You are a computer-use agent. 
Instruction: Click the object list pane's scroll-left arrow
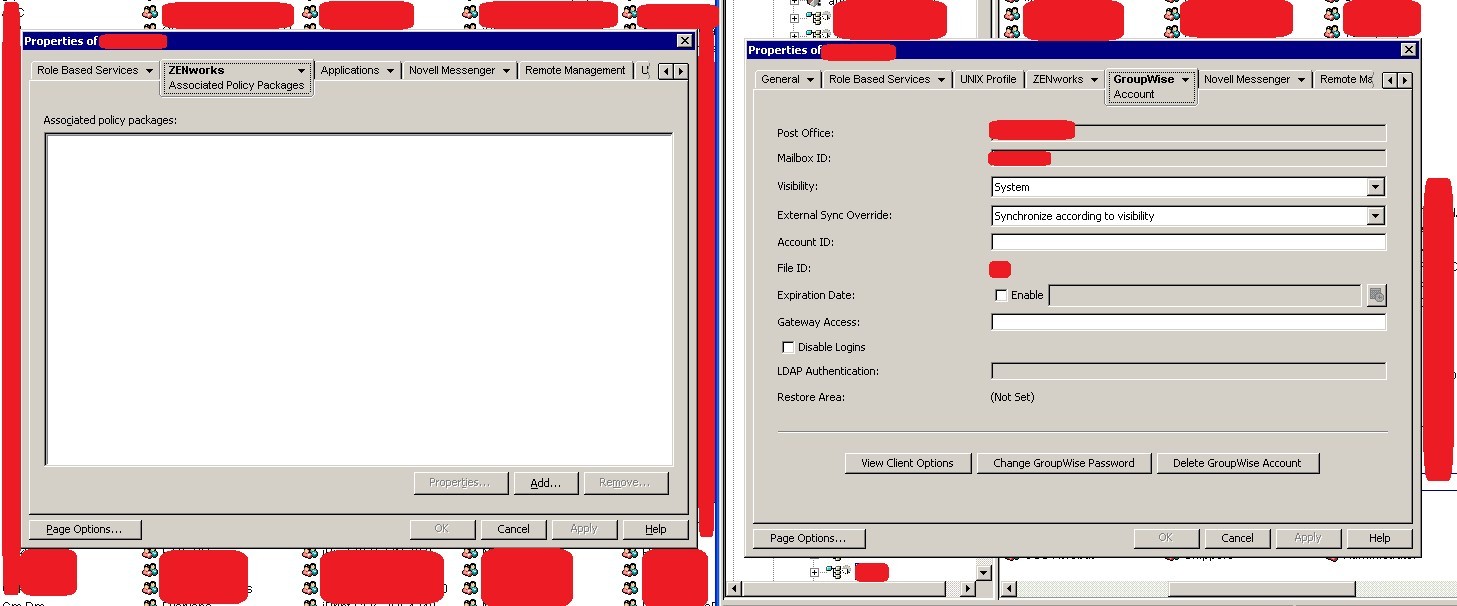click(x=1010, y=589)
